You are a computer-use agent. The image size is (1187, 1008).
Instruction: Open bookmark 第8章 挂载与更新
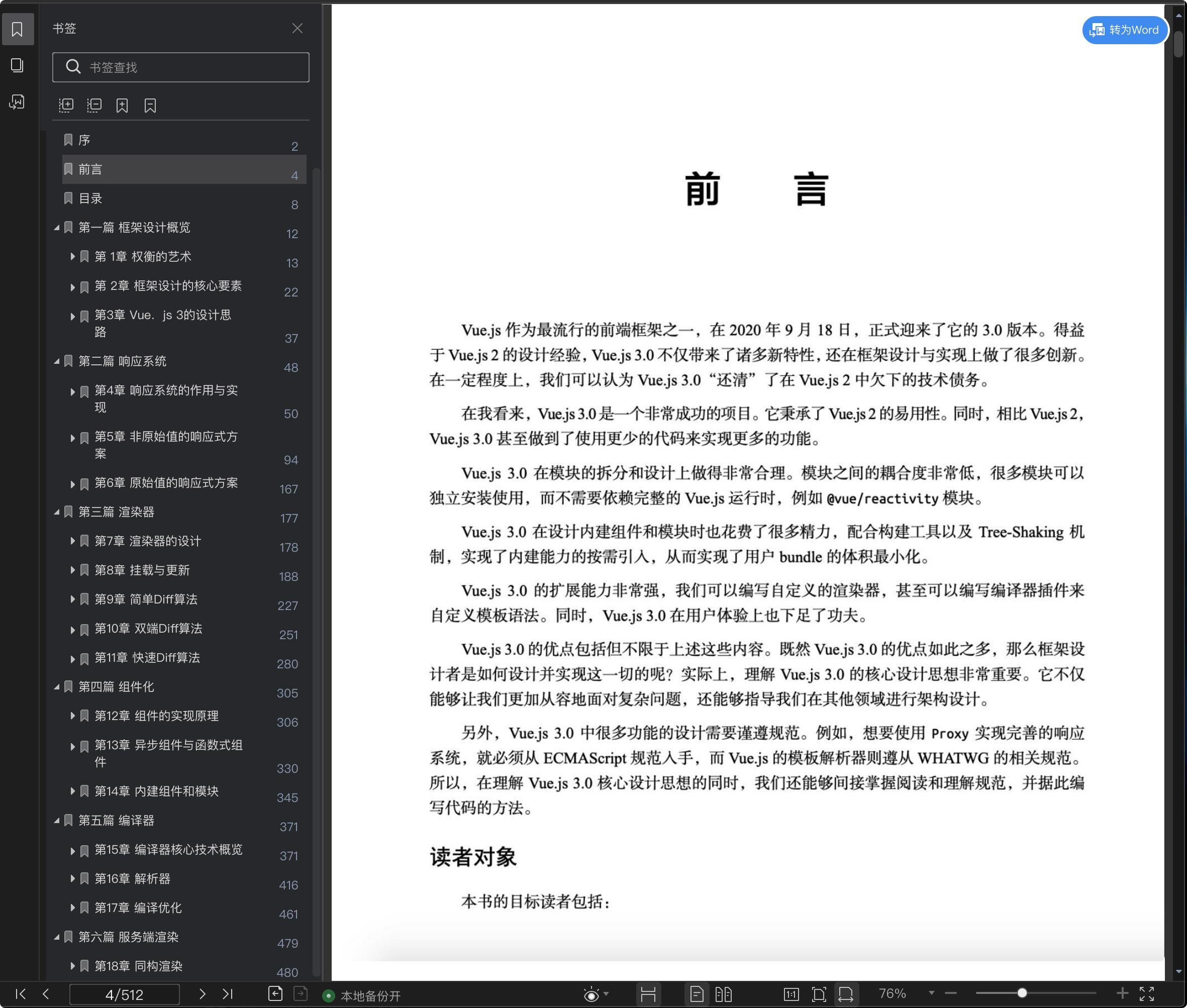point(142,570)
